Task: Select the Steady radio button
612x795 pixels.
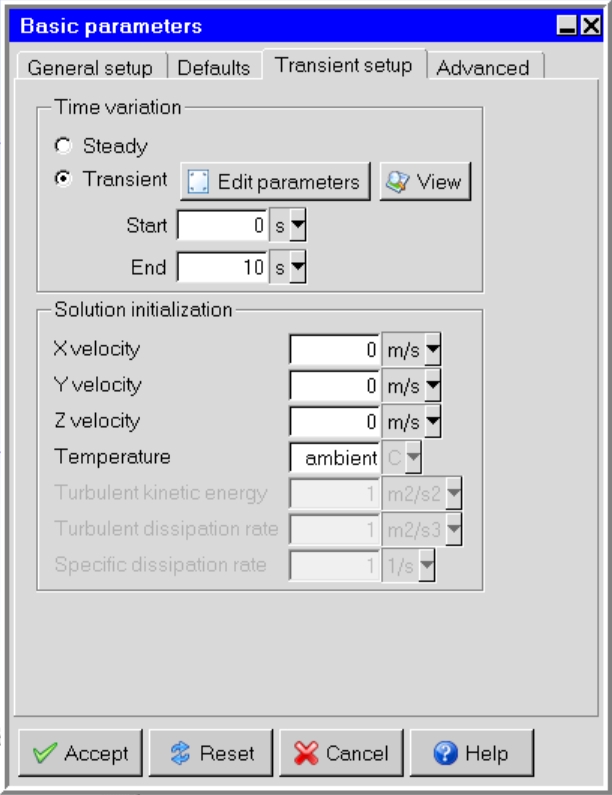Action: click(64, 147)
